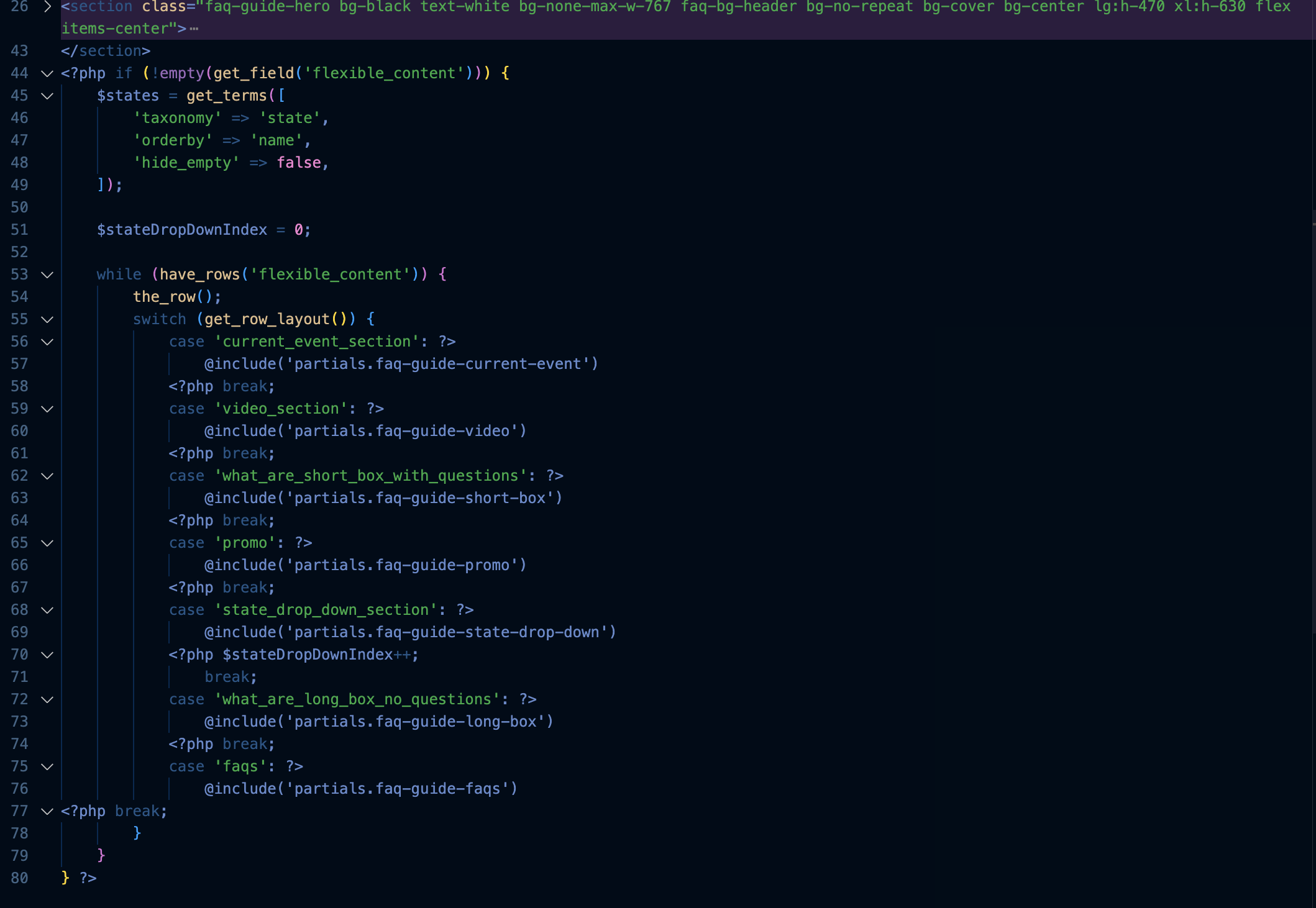Viewport: 1316px width, 908px height.
Task: Fold the state_drop_down_section case on line 68
Action: (47, 610)
